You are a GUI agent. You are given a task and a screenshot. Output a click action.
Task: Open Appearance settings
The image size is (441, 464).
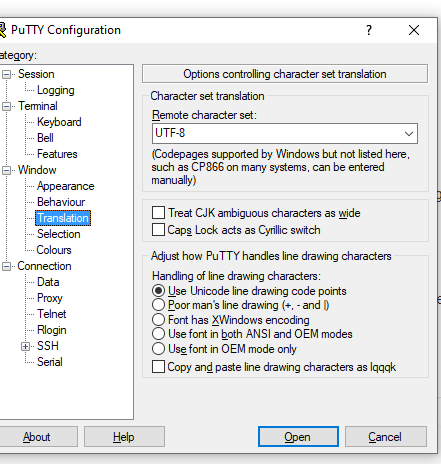coord(66,186)
